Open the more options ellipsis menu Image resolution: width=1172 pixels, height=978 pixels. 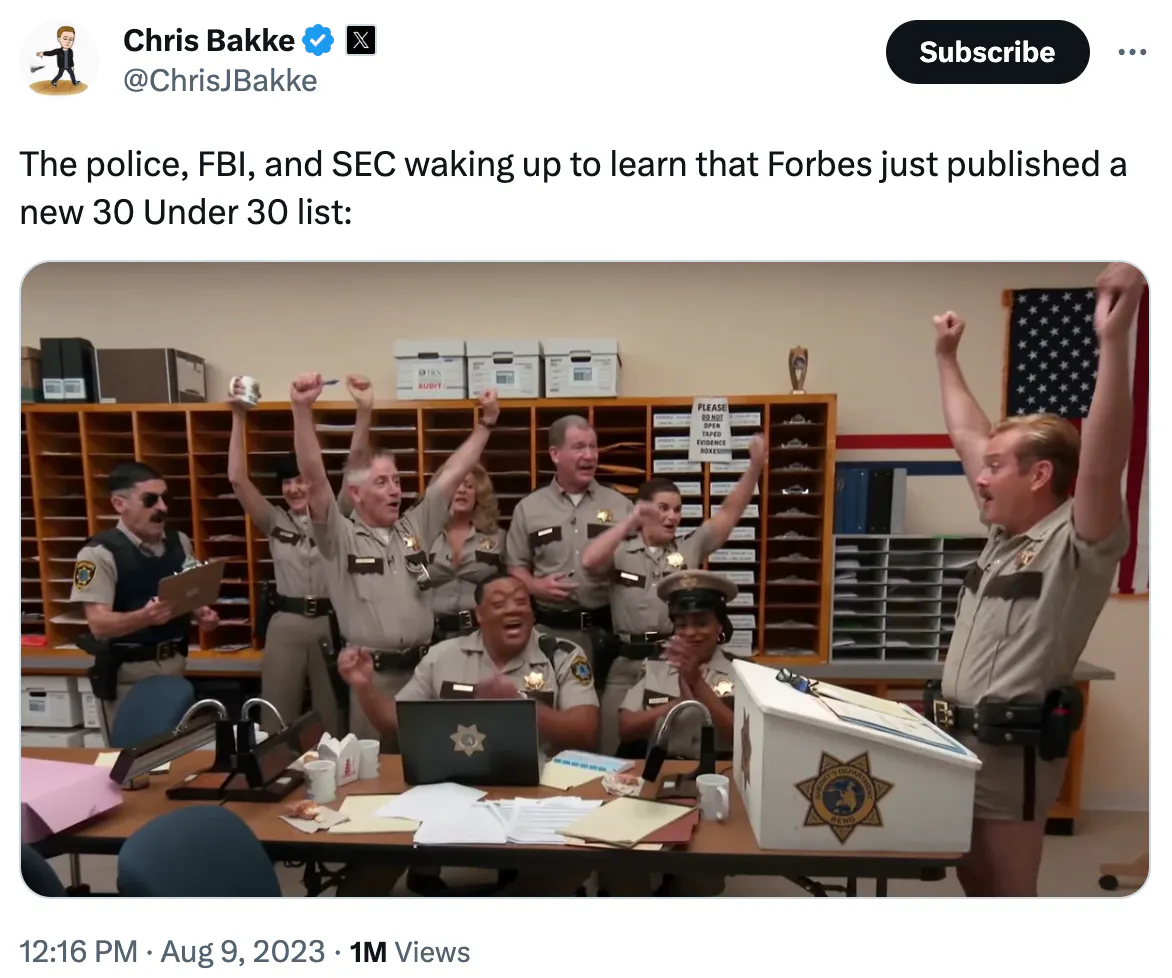(x=1132, y=52)
